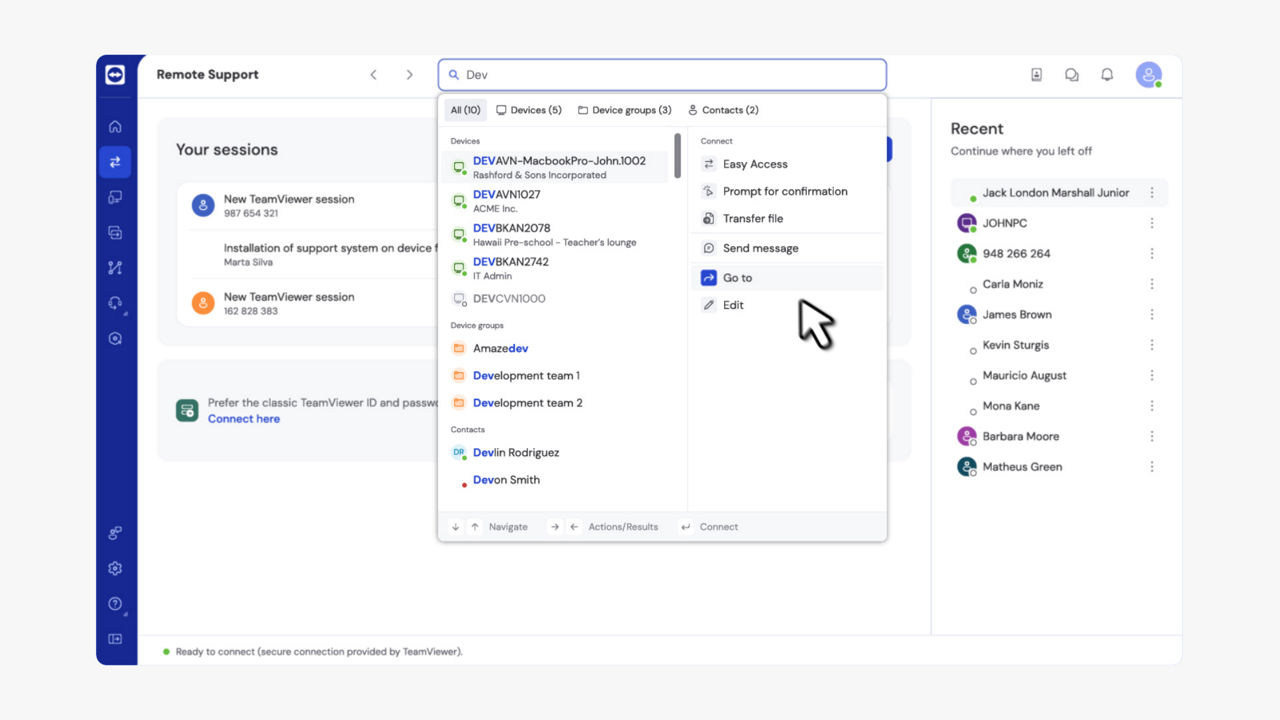The width and height of the screenshot is (1280, 720).
Task: Select device DEVAVN1027
Action: [556, 201]
